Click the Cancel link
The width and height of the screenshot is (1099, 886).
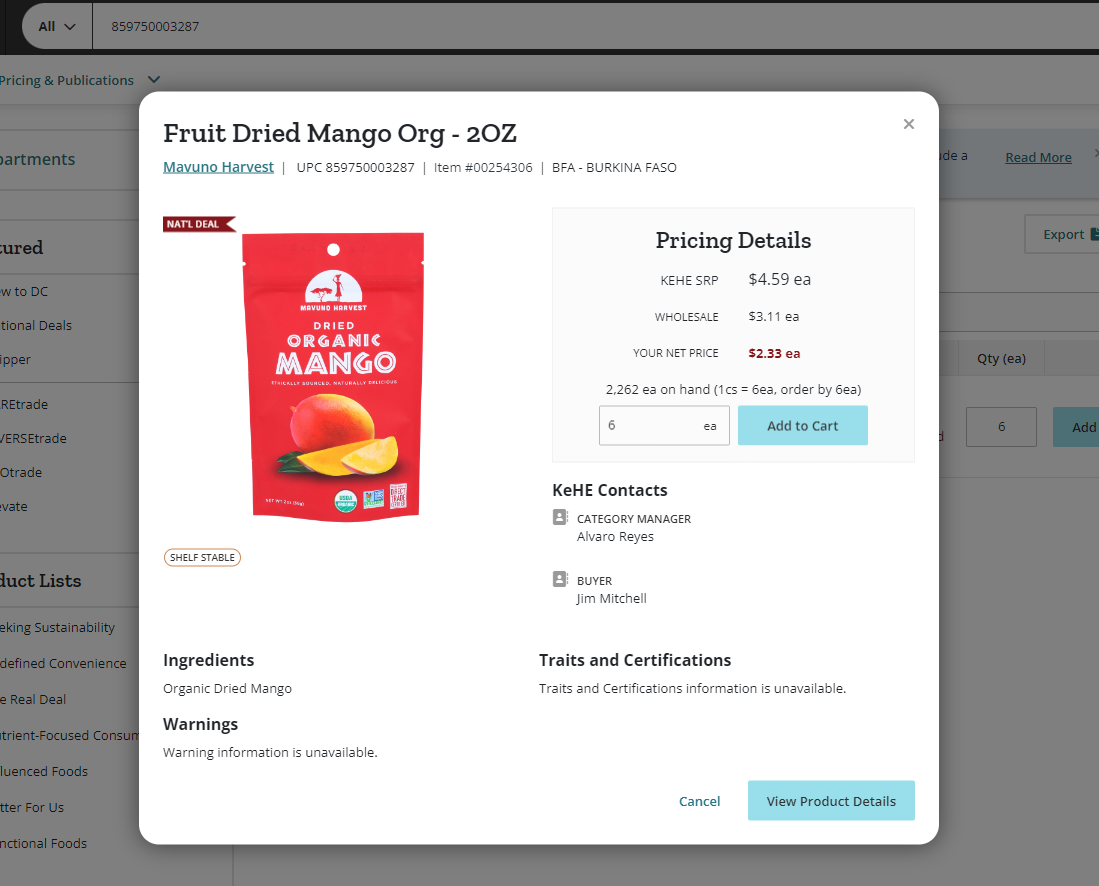point(699,801)
